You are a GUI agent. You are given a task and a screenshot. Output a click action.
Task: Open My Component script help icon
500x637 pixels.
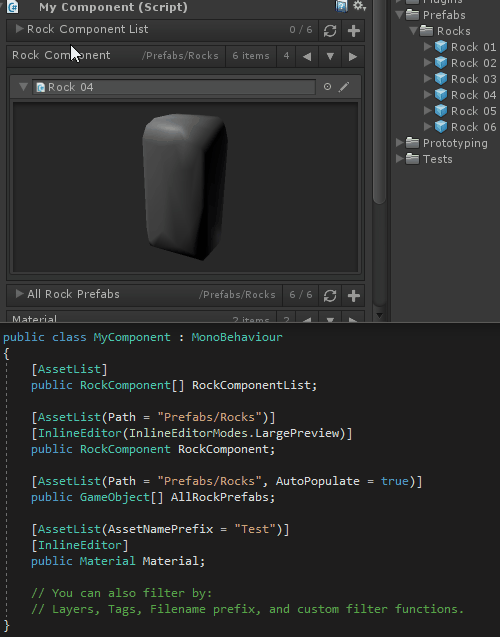pos(341,6)
